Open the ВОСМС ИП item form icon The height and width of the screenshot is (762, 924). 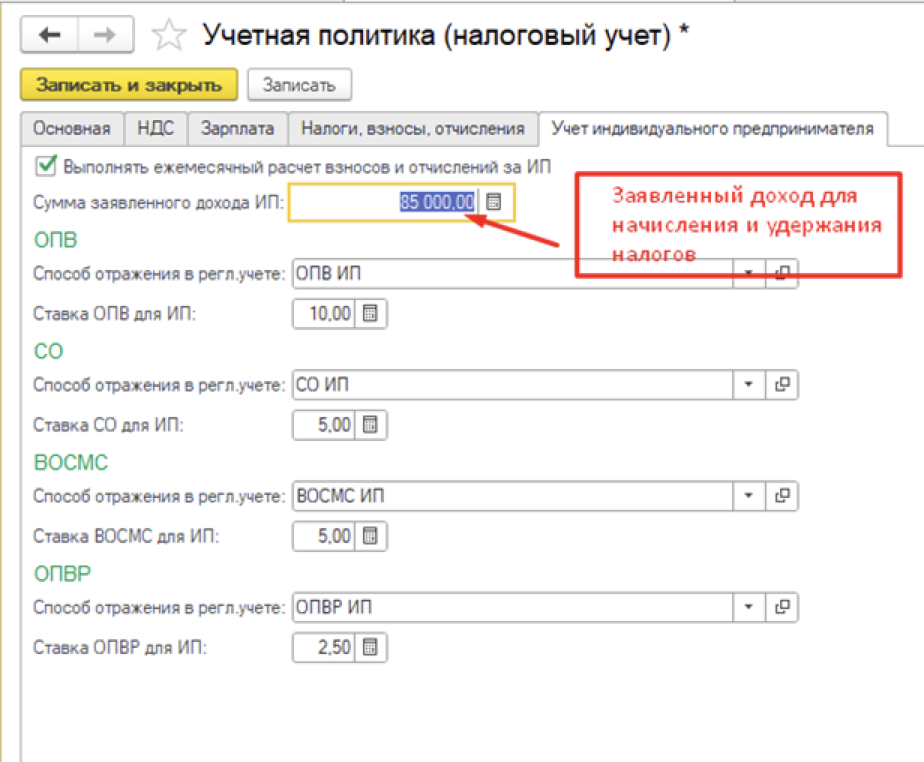(x=782, y=495)
